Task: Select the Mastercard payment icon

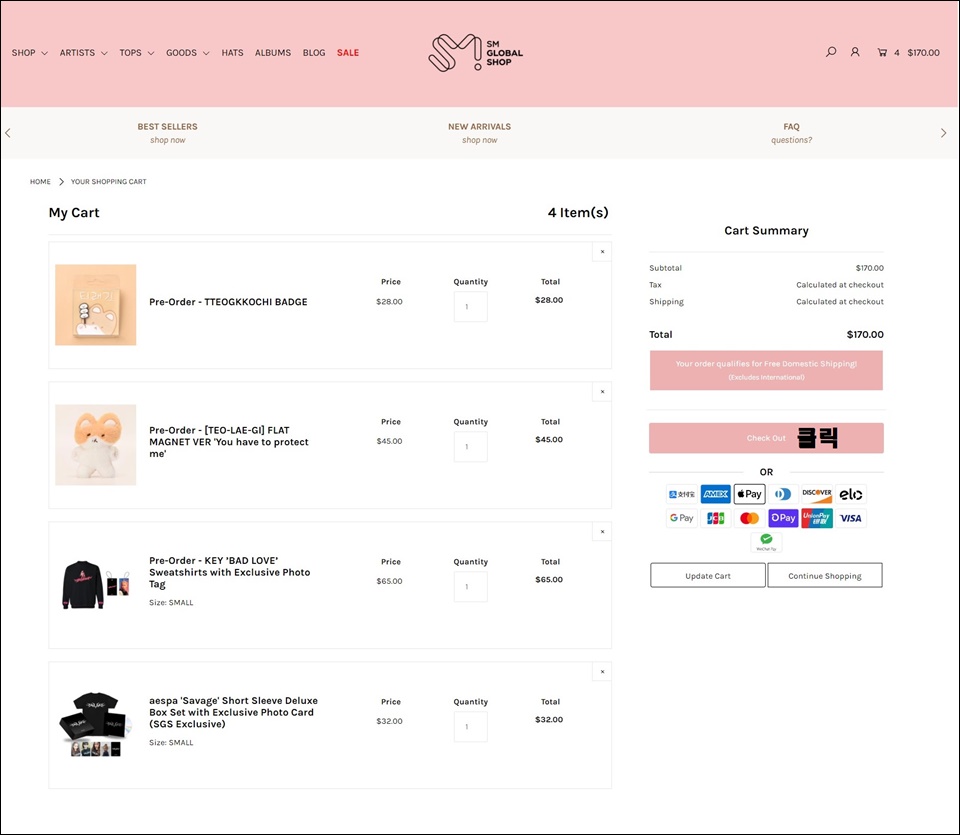Action: pos(749,518)
